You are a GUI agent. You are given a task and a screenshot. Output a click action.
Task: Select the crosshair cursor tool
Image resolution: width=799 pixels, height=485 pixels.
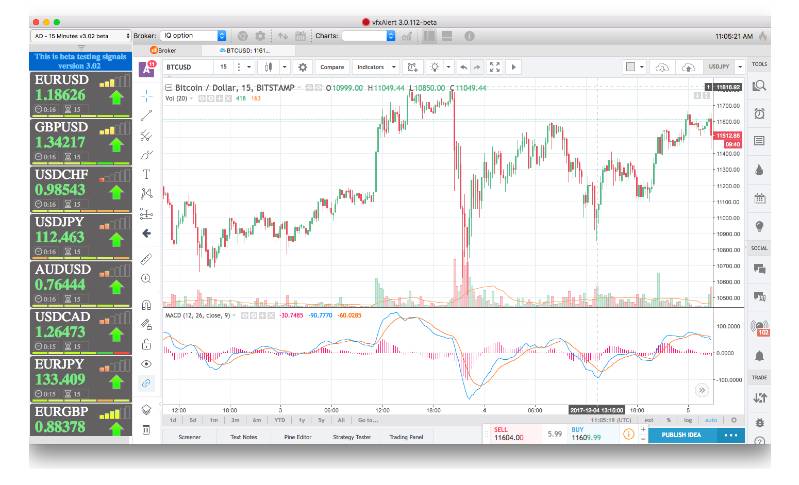(147, 95)
